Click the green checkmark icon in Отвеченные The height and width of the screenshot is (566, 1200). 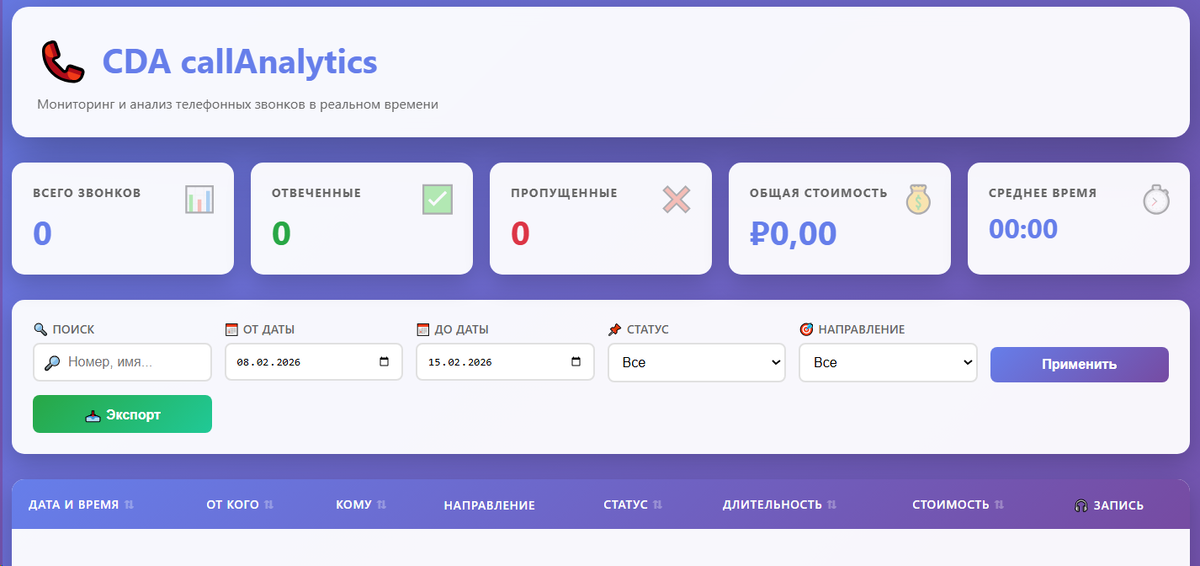pyautogui.click(x=438, y=199)
